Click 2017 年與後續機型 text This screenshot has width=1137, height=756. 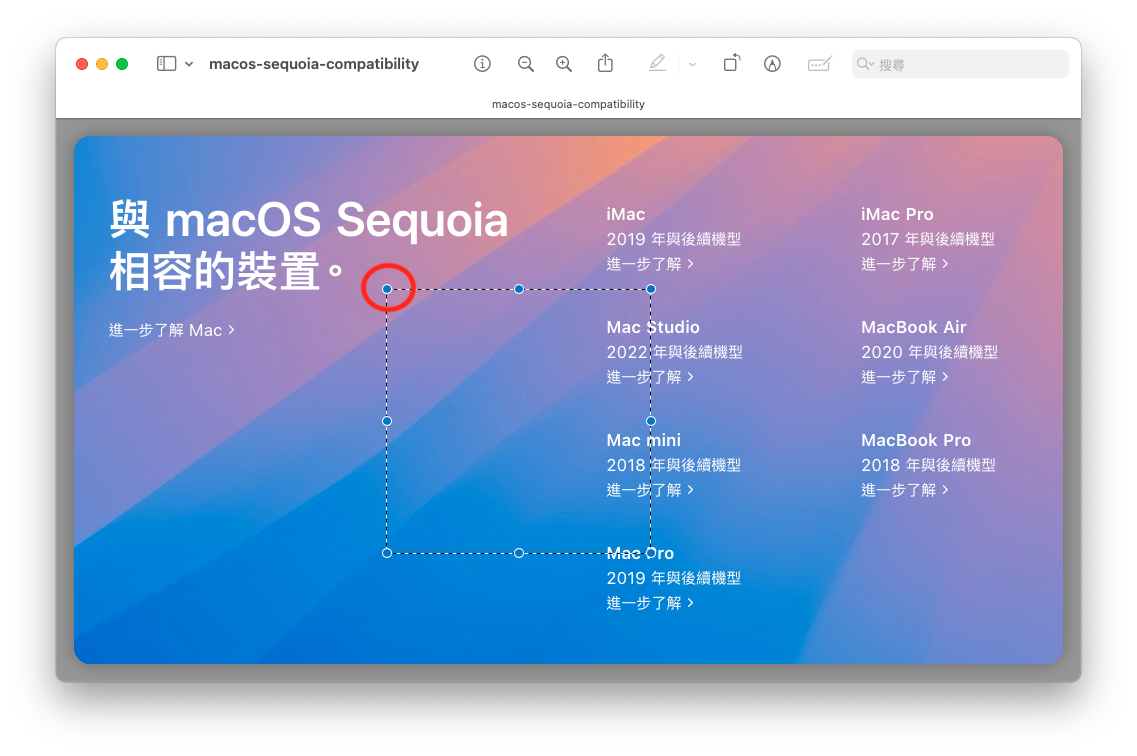[x=927, y=239]
